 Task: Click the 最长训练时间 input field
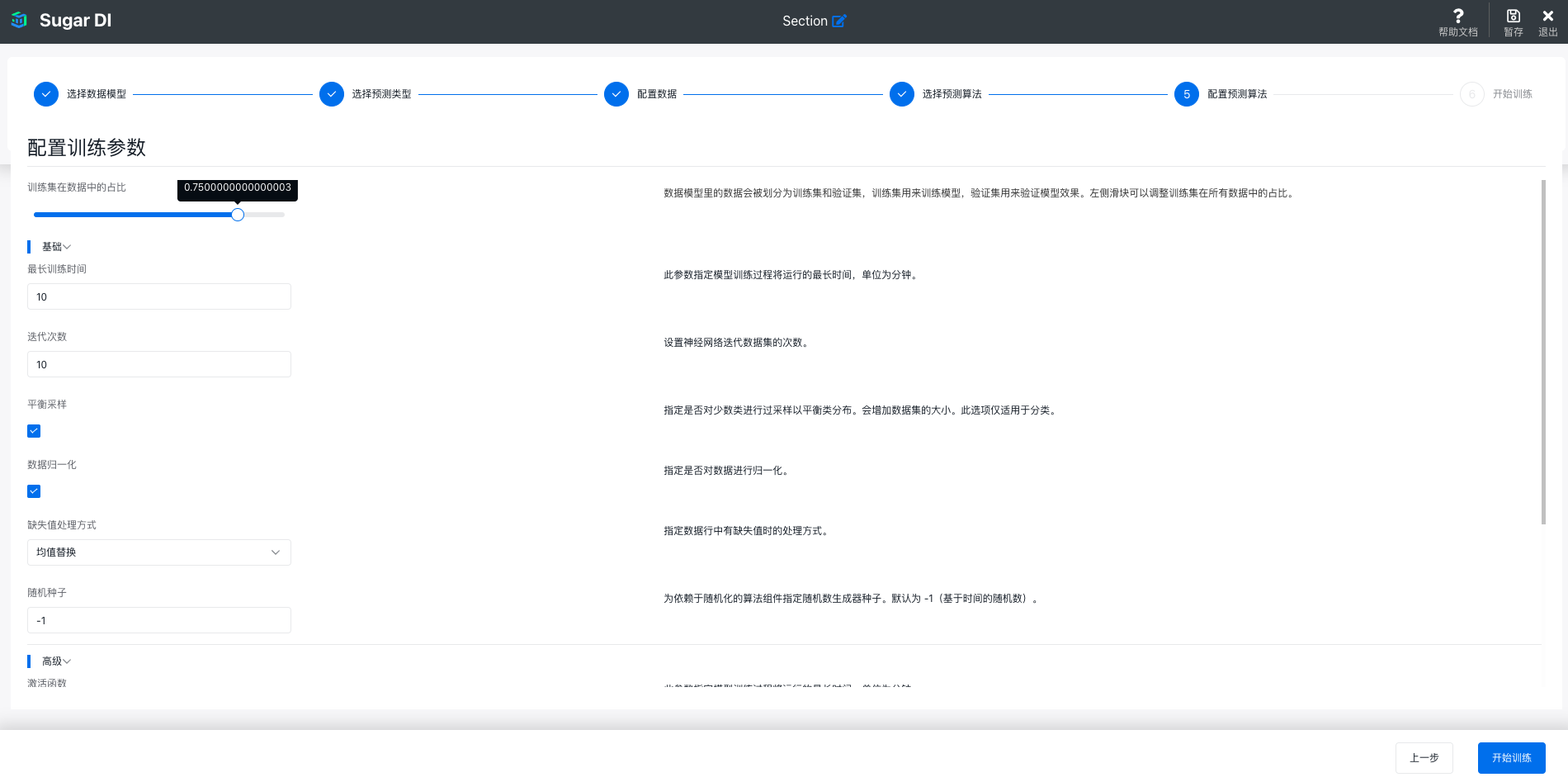159,296
